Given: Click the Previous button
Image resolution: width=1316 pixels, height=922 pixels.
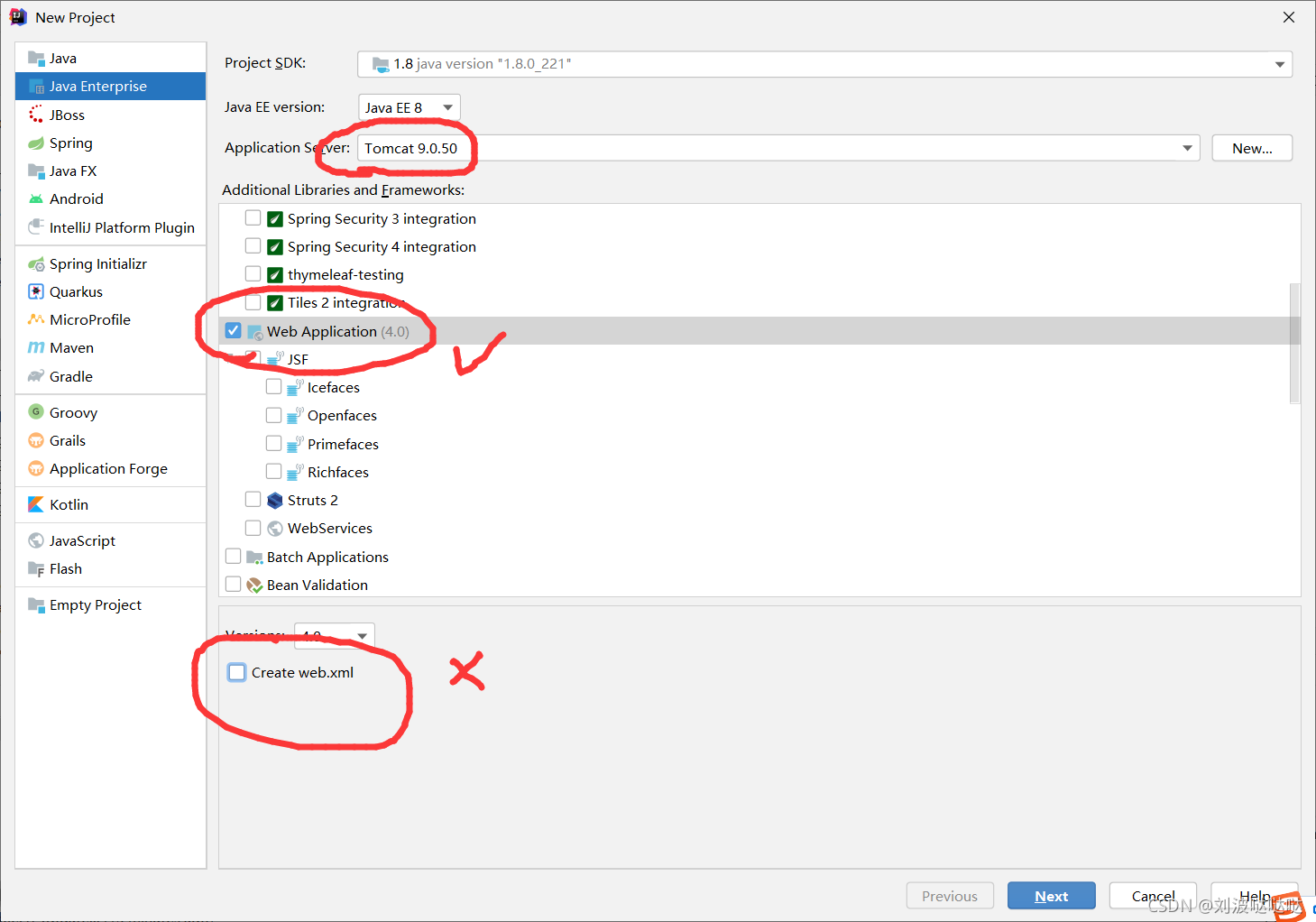Looking at the screenshot, I should [950, 896].
